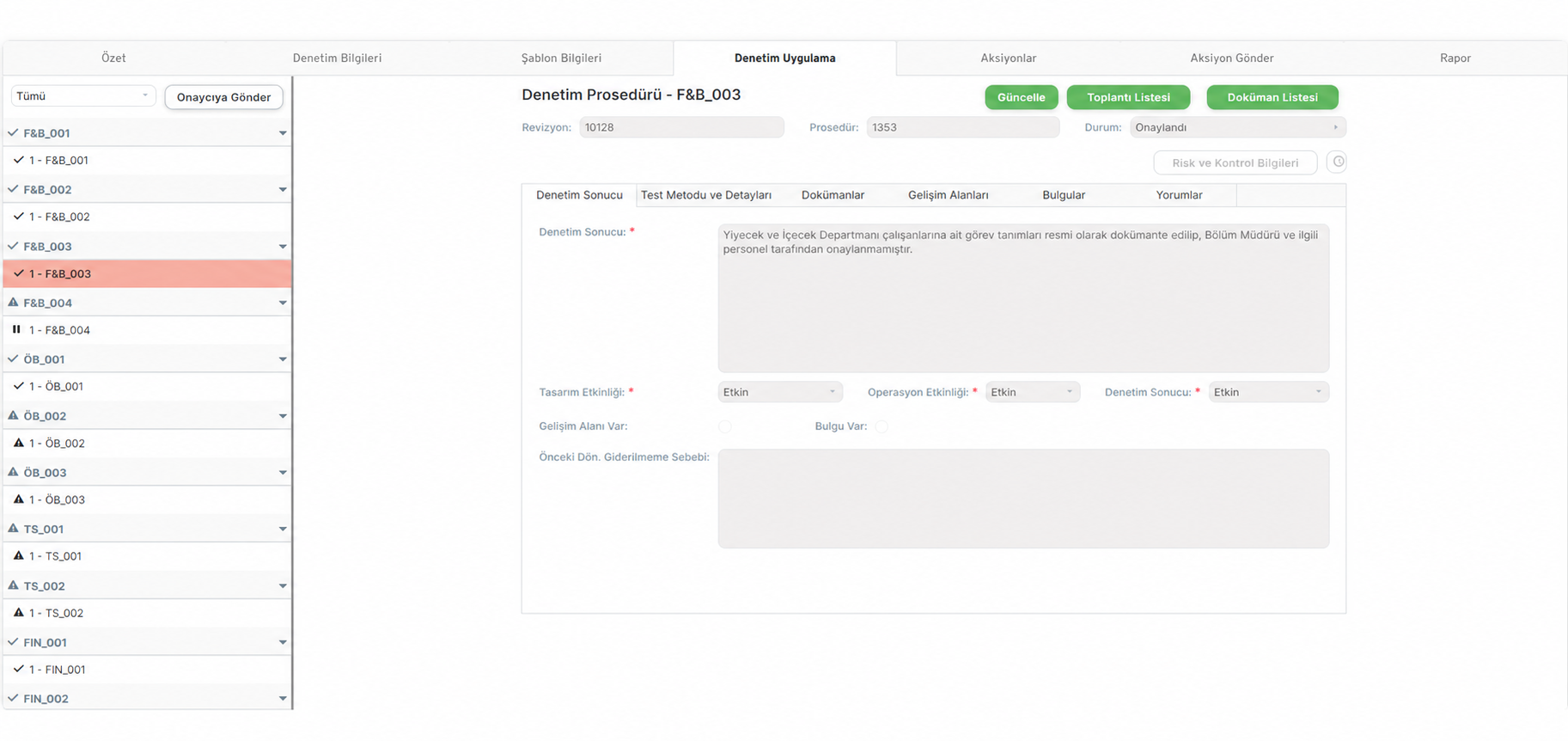Click the Onaycıya Gönder button

coord(223,97)
